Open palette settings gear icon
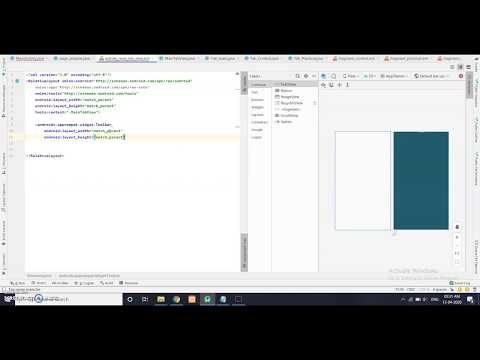The width and height of the screenshot is (480, 360). click(x=306, y=76)
